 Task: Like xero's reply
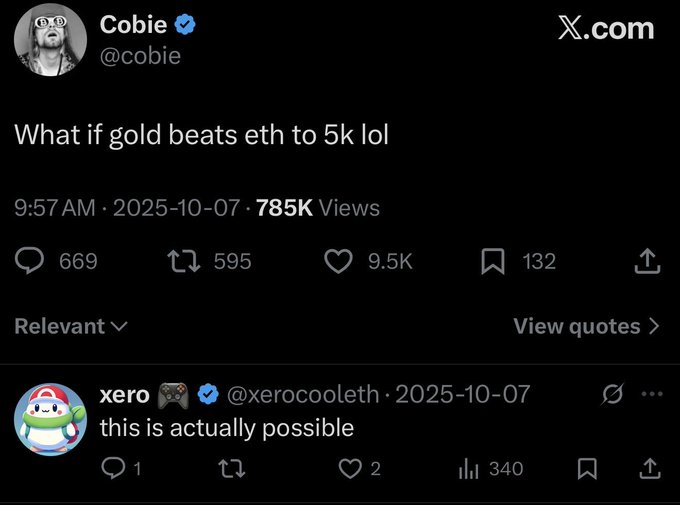[347, 467]
